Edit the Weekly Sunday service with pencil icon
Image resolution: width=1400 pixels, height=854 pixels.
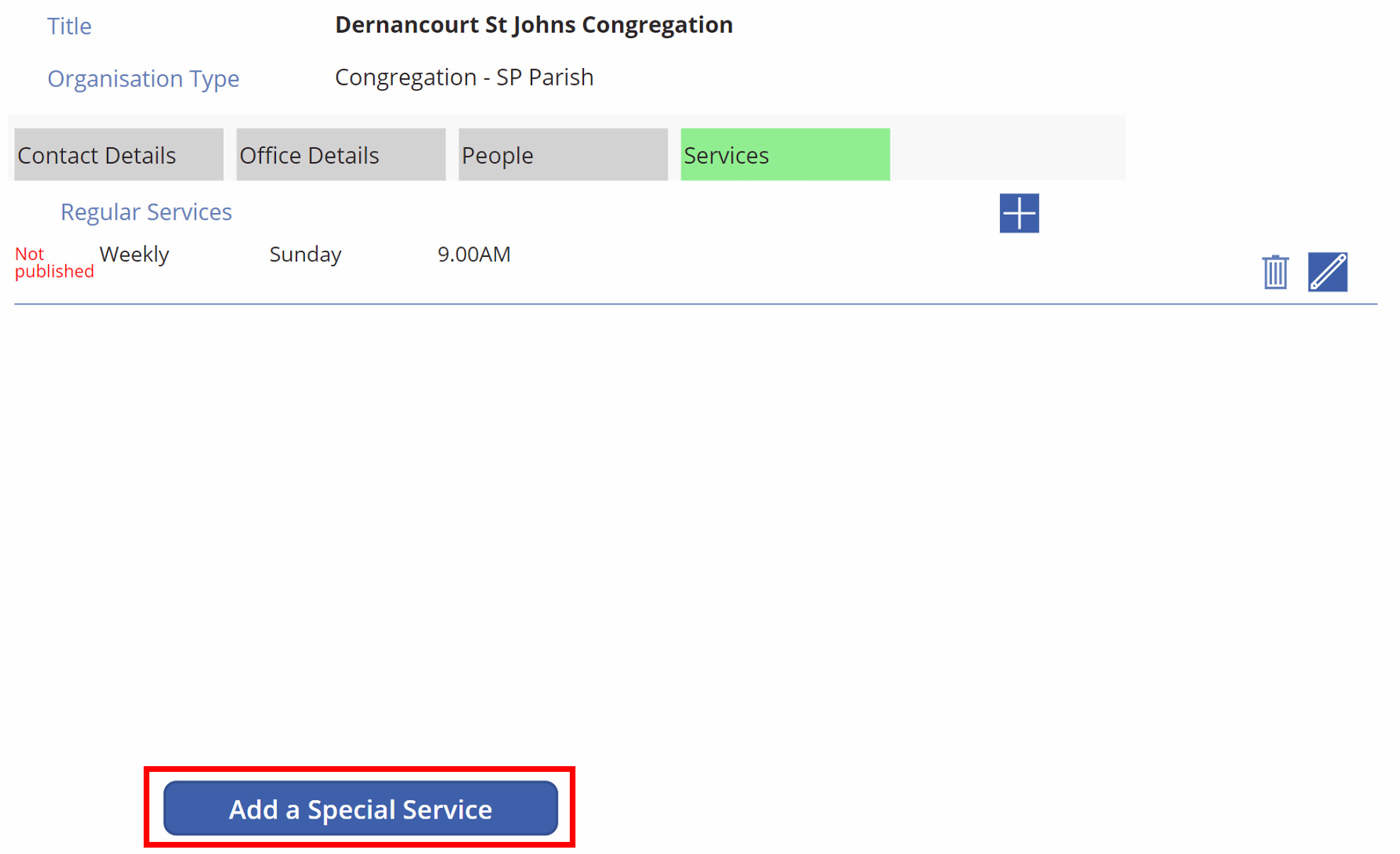pyautogui.click(x=1327, y=272)
